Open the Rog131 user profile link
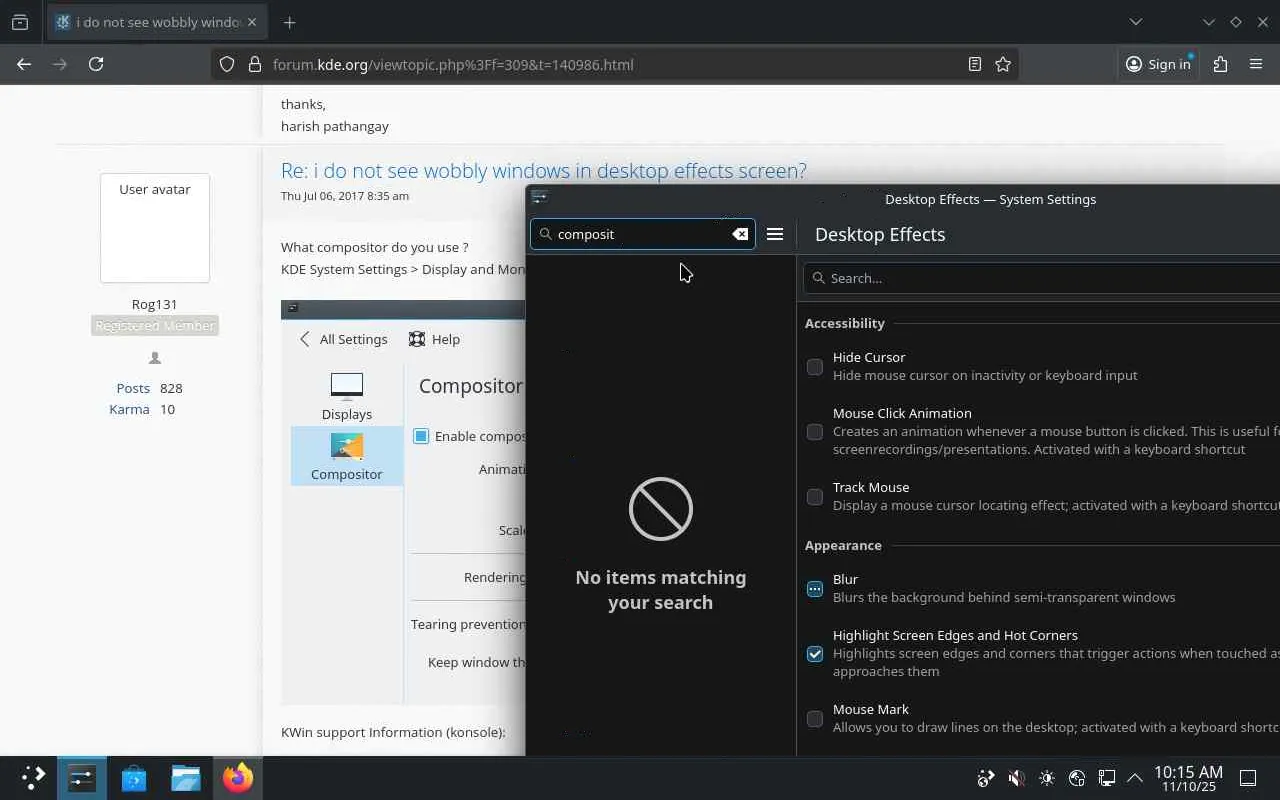The width and height of the screenshot is (1280, 800). (x=154, y=304)
